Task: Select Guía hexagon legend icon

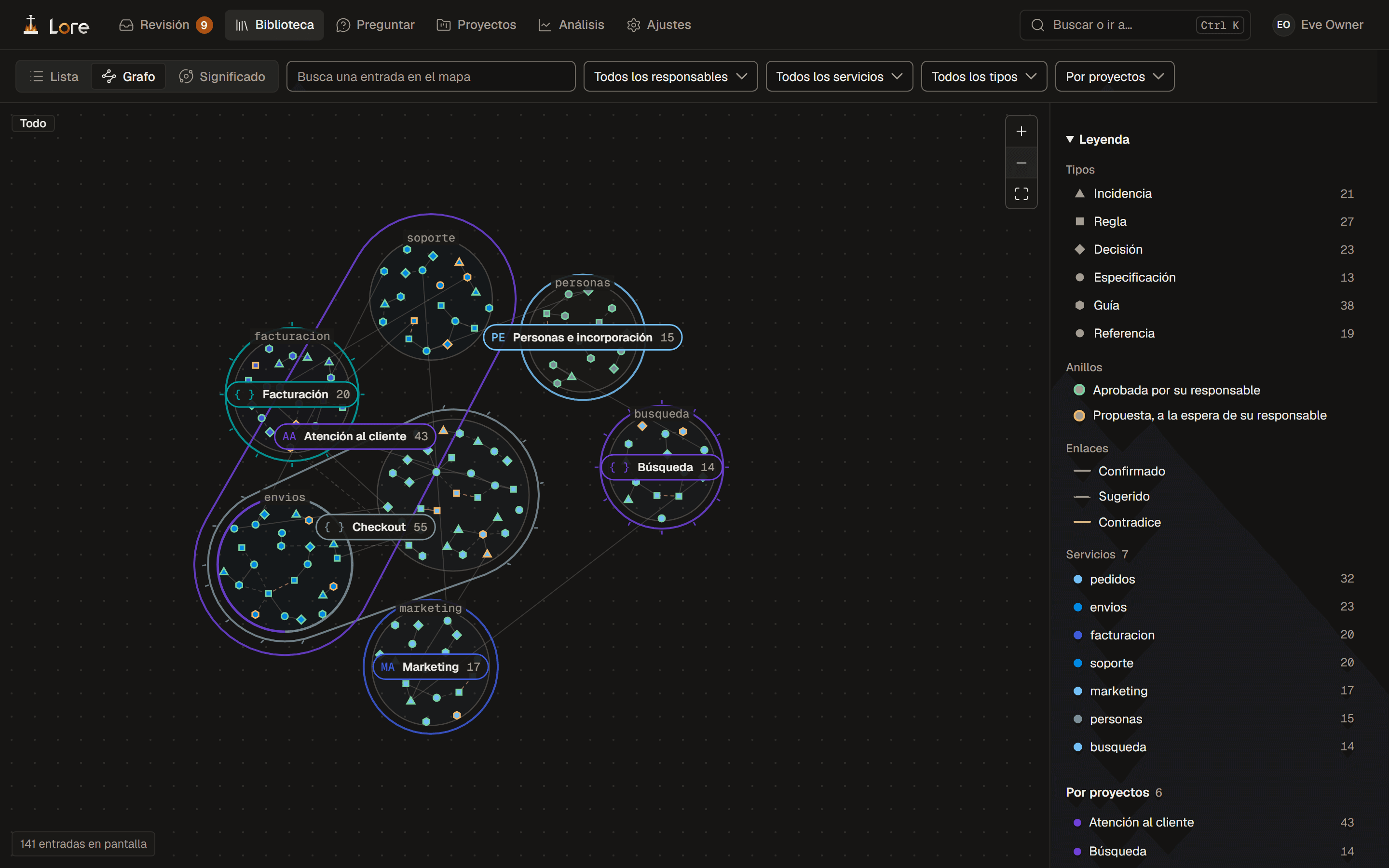Action: pos(1080,305)
